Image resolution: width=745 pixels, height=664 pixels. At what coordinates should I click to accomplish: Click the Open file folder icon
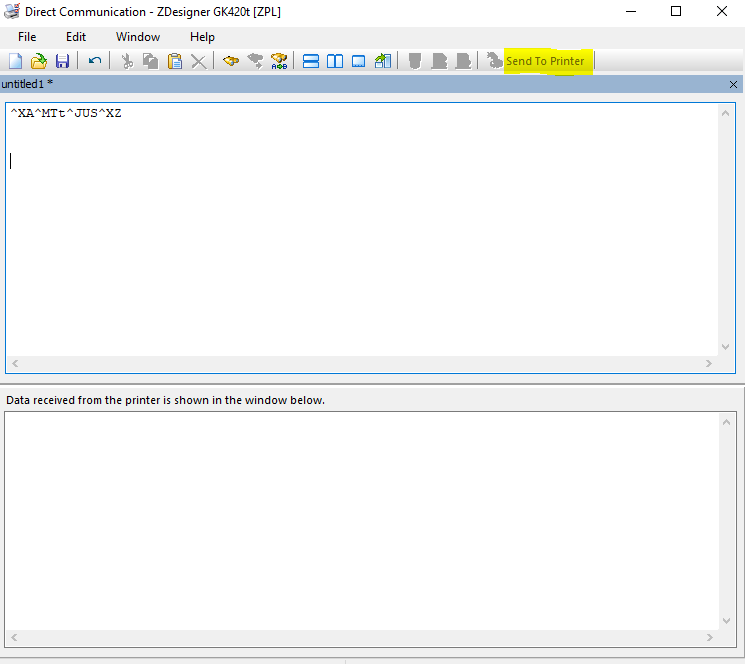pos(39,61)
